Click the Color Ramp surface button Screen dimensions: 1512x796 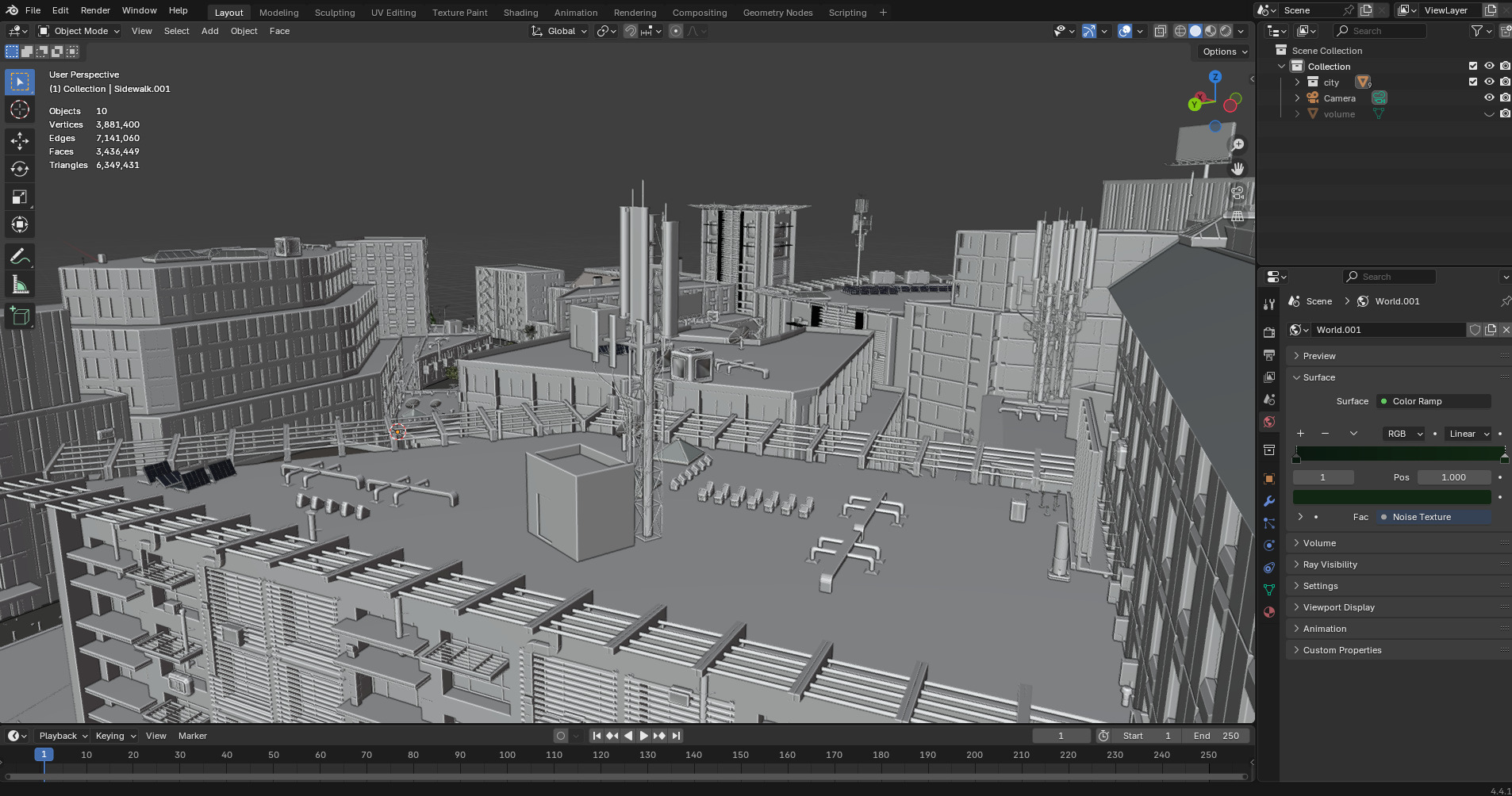1433,401
